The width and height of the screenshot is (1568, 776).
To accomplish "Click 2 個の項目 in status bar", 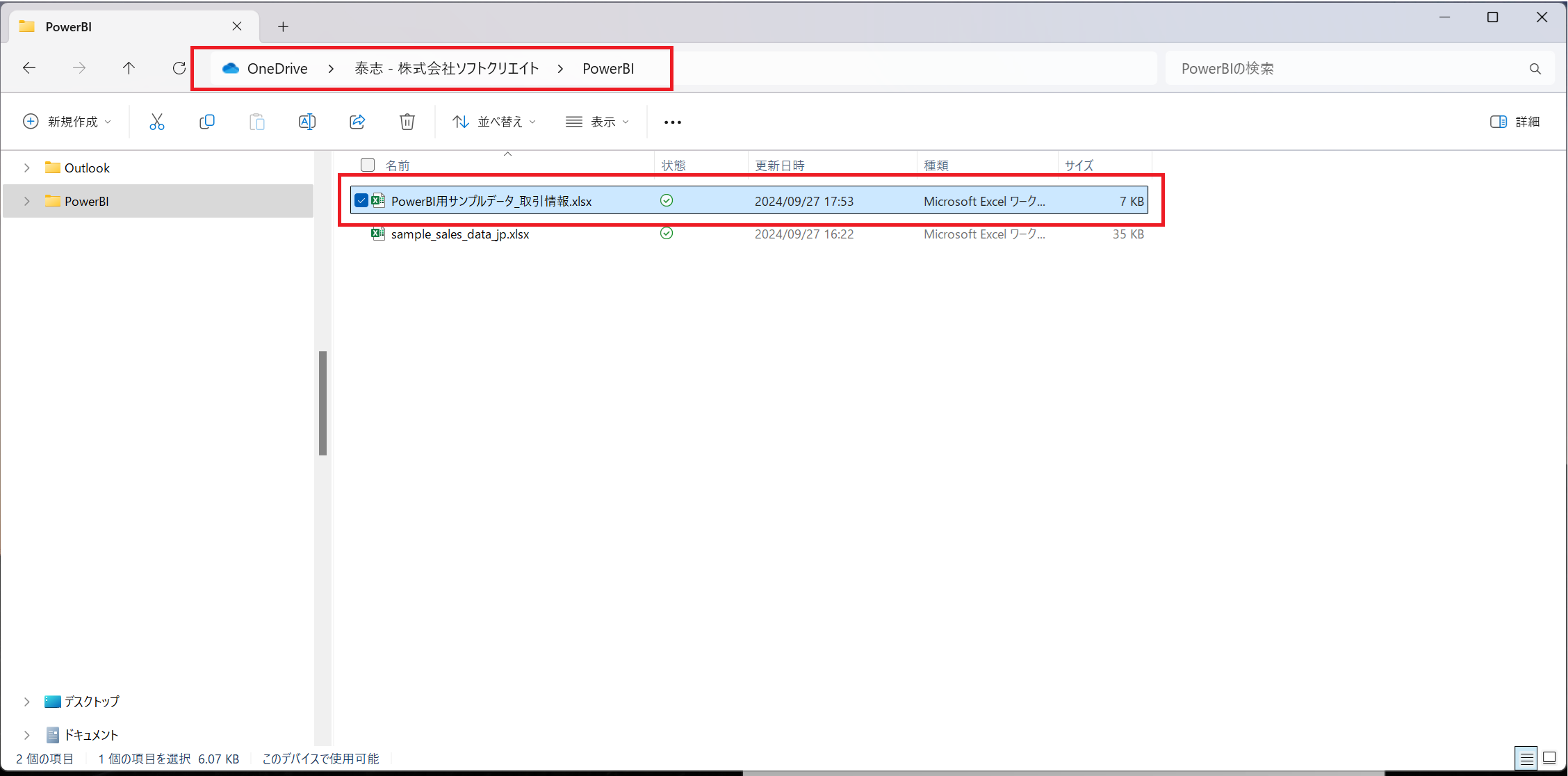I will [44, 759].
